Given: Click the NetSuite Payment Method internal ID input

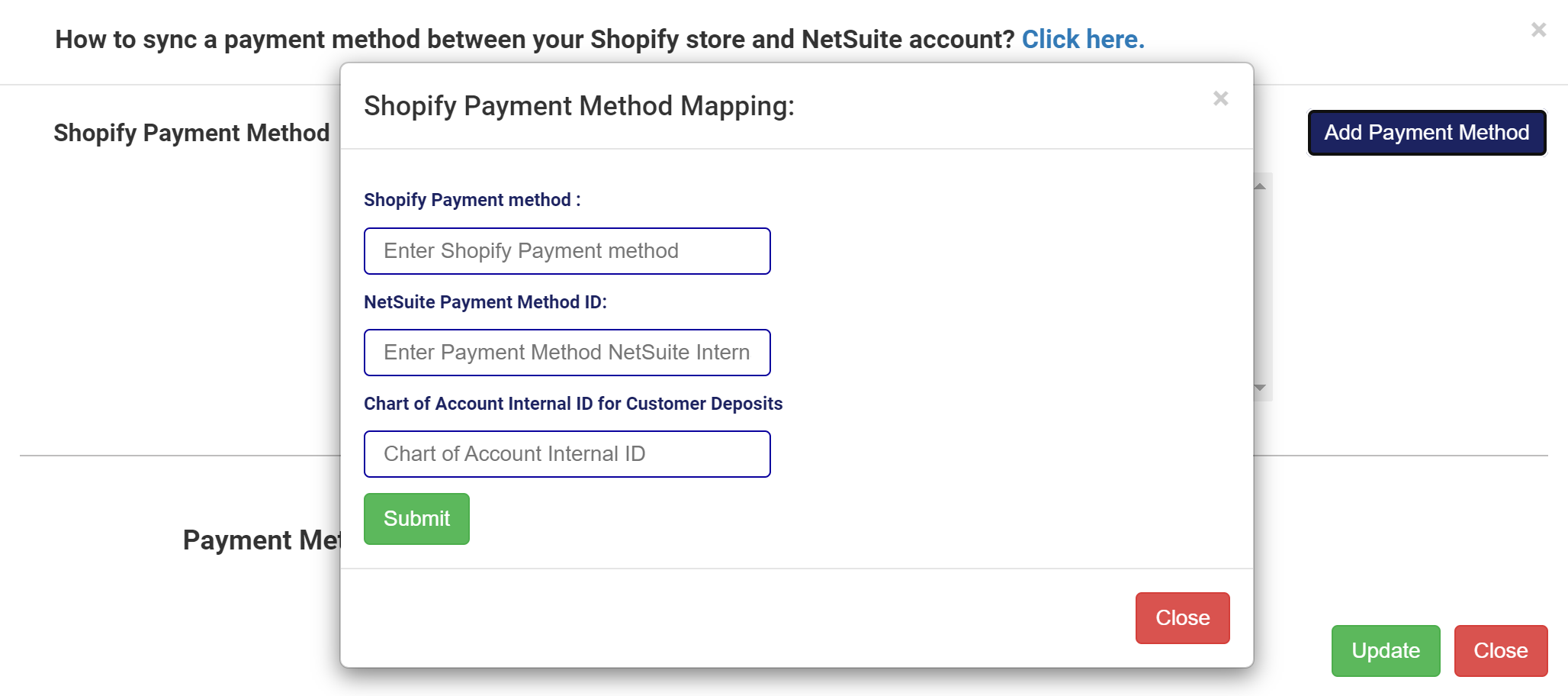Looking at the screenshot, I should (567, 353).
